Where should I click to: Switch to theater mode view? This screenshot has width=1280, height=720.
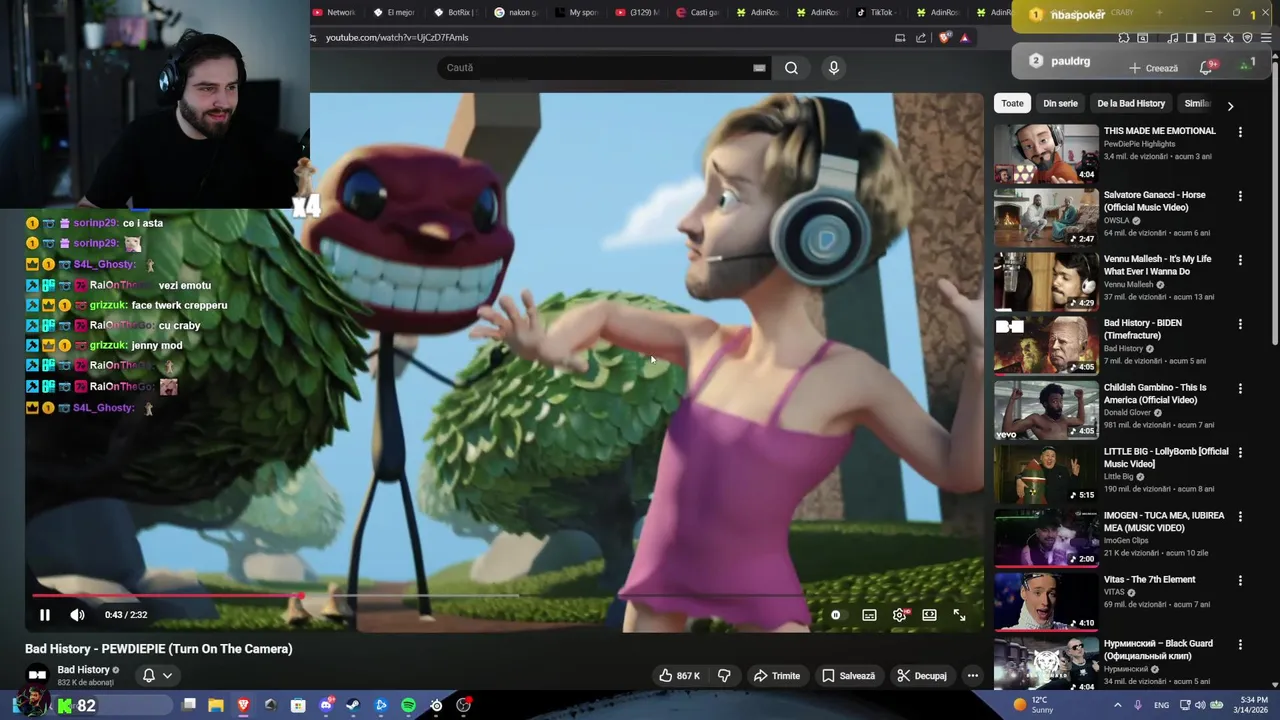(929, 615)
